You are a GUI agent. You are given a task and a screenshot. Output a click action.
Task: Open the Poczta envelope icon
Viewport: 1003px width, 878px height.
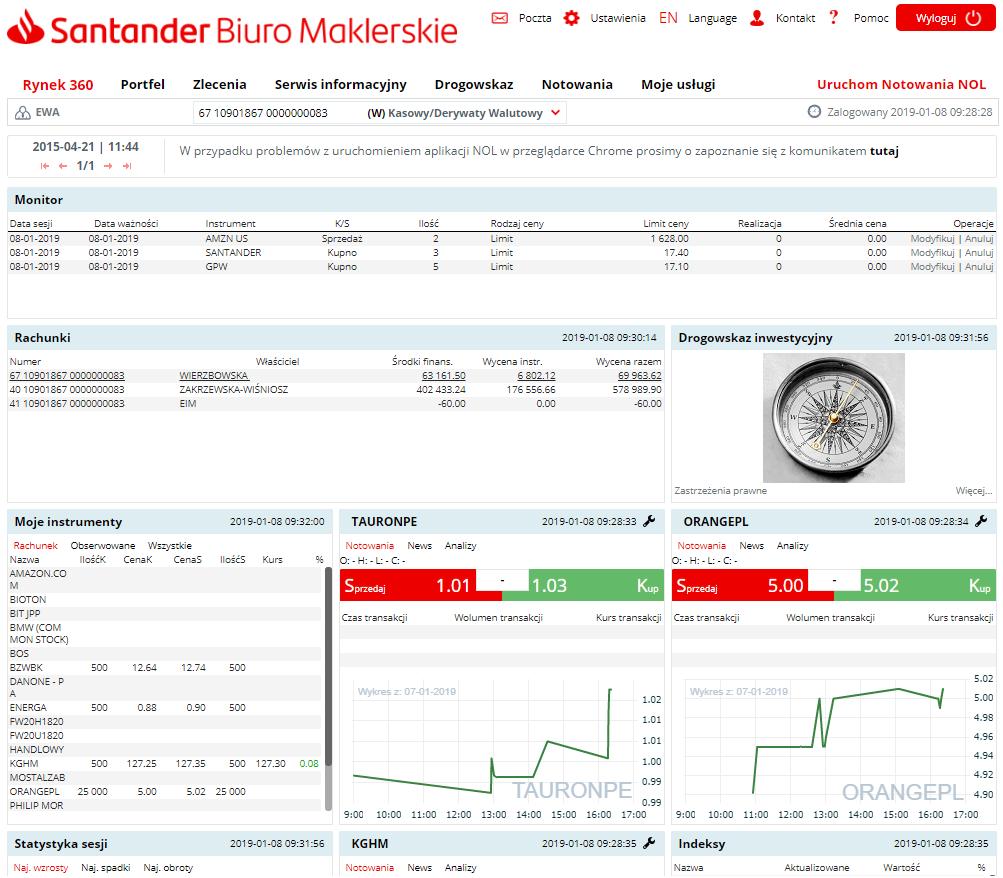pos(500,18)
